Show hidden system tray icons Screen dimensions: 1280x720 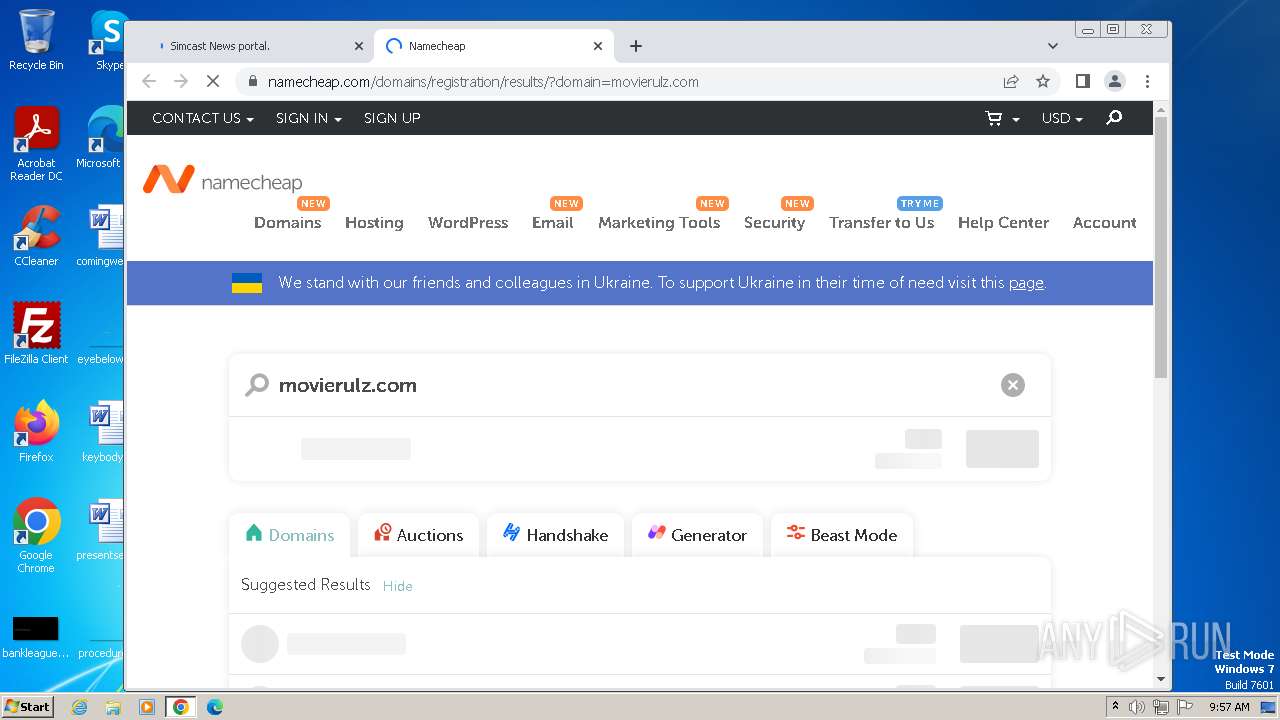[x=1116, y=707]
